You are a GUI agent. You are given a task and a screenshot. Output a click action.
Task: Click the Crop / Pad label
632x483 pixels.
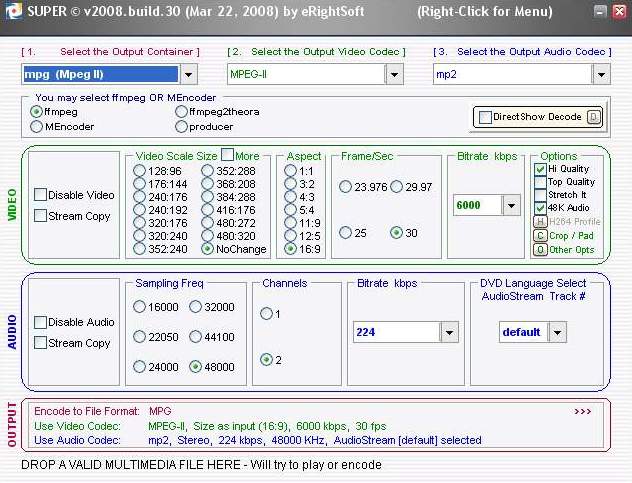pos(571,236)
